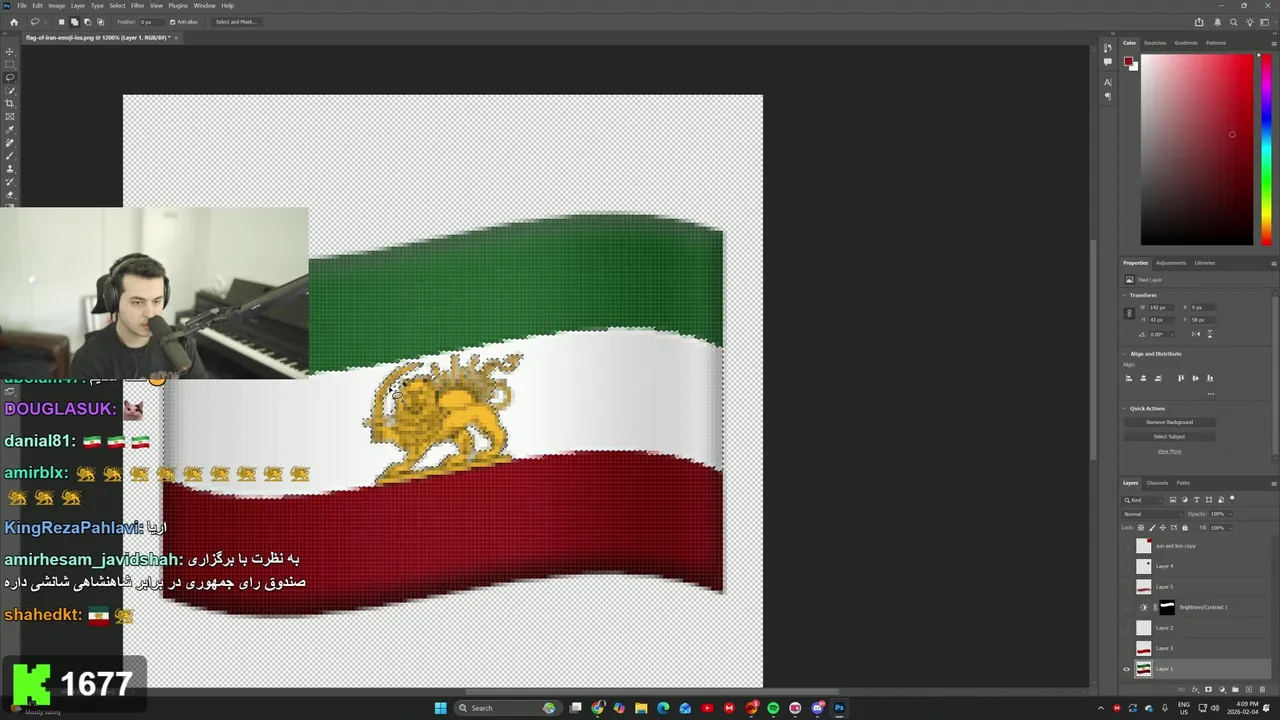
Task: Click Align Top Edges icon
Action: (x=1180, y=378)
